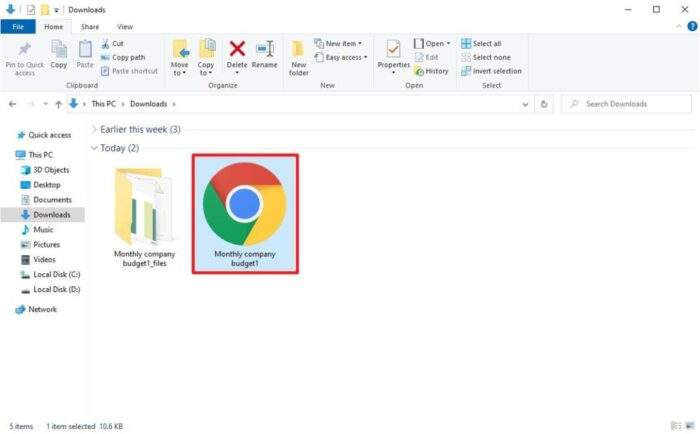Click This PC in address breadcrumb
The width and height of the screenshot is (700, 434).
pyautogui.click(x=104, y=104)
